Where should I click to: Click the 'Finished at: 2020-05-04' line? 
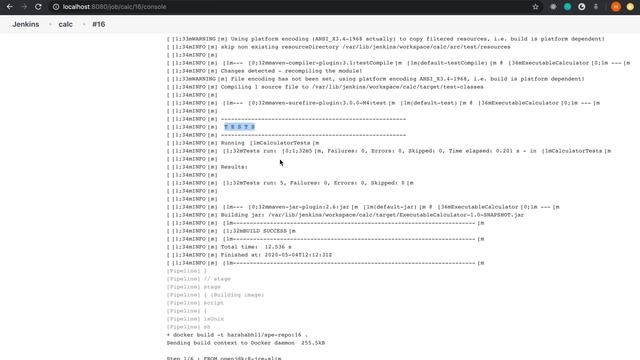249,255
